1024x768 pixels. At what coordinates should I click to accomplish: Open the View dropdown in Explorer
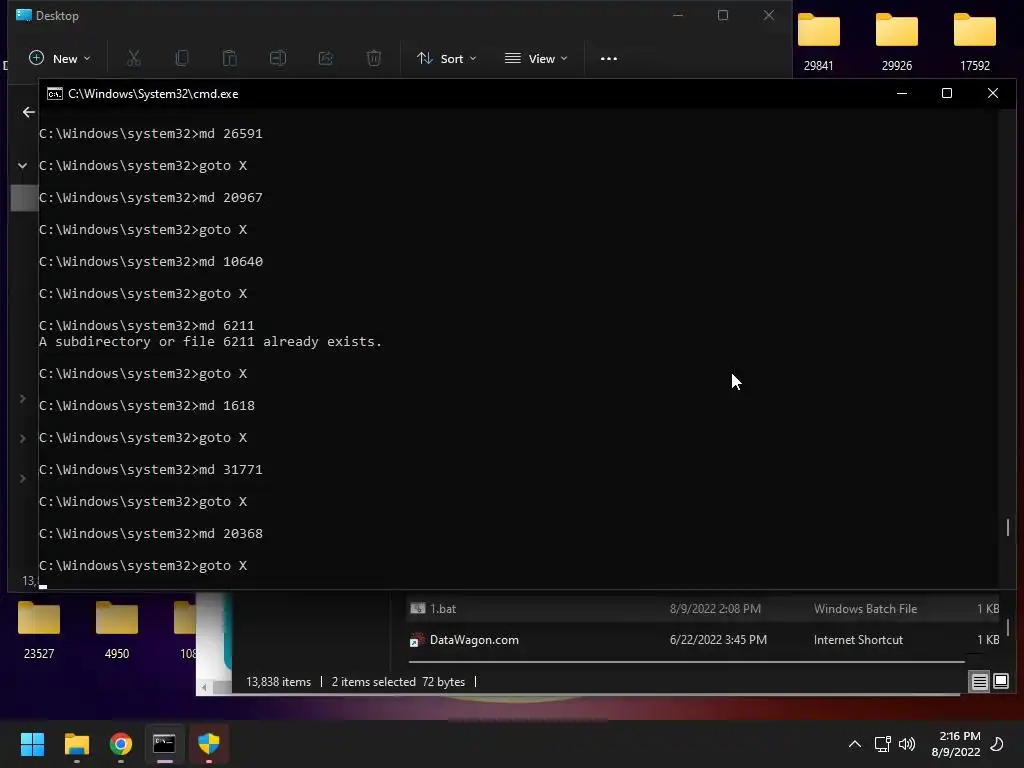[x=536, y=59]
